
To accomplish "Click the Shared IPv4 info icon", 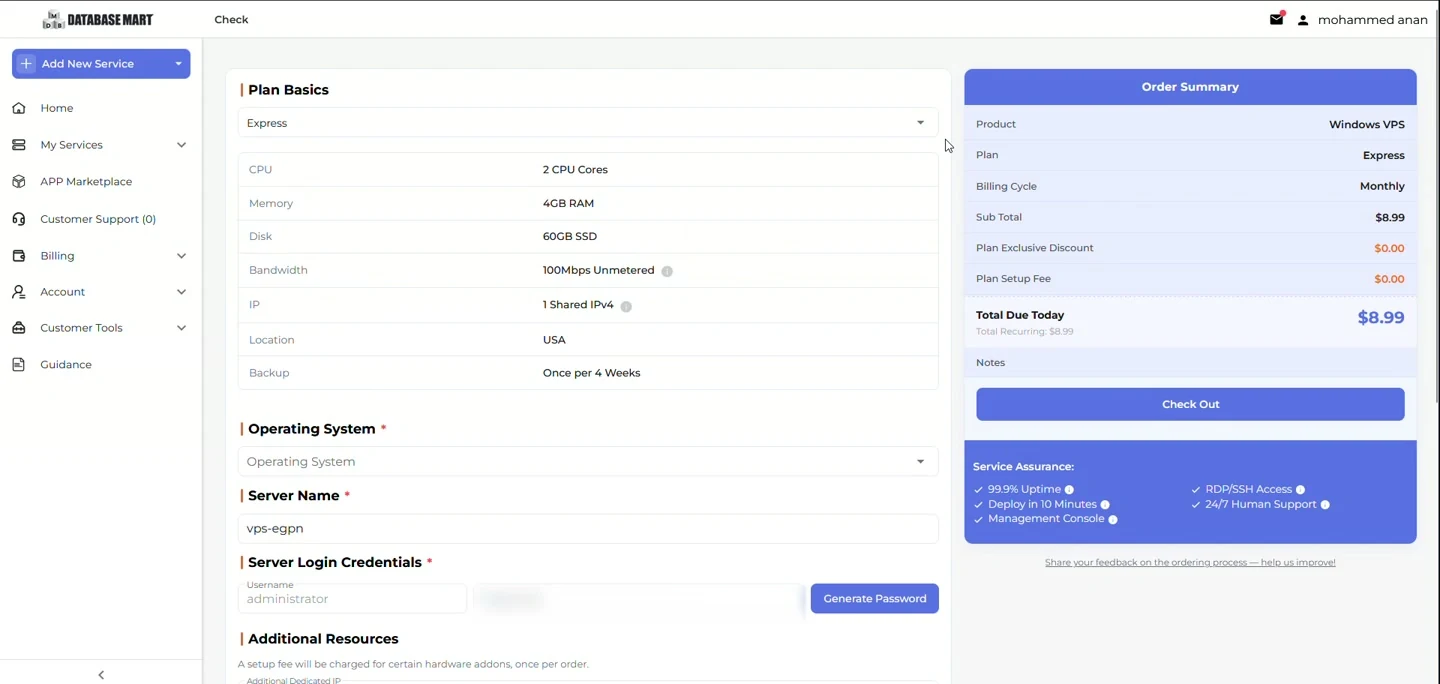I will point(626,306).
